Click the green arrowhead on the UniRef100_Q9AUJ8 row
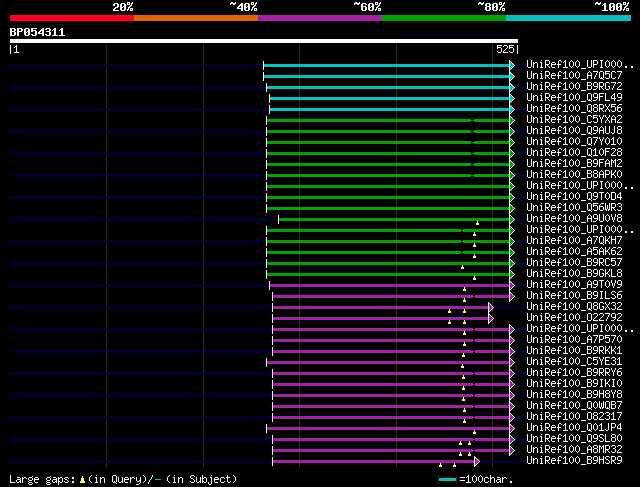The image size is (640, 487). tap(512, 131)
